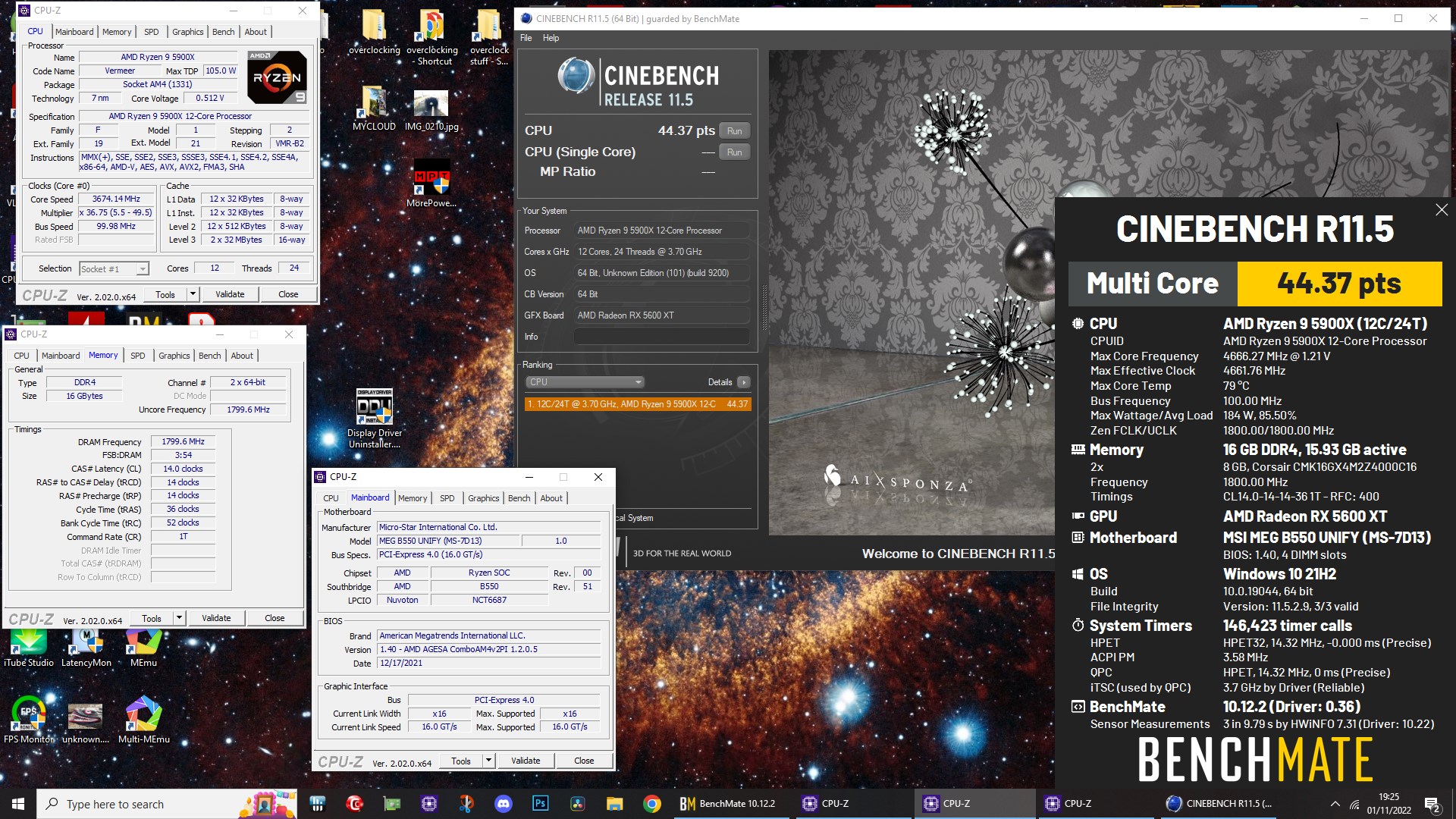The width and height of the screenshot is (1456, 819).
Task: Click Validate in the top CPU-Z window
Action: pyautogui.click(x=230, y=294)
